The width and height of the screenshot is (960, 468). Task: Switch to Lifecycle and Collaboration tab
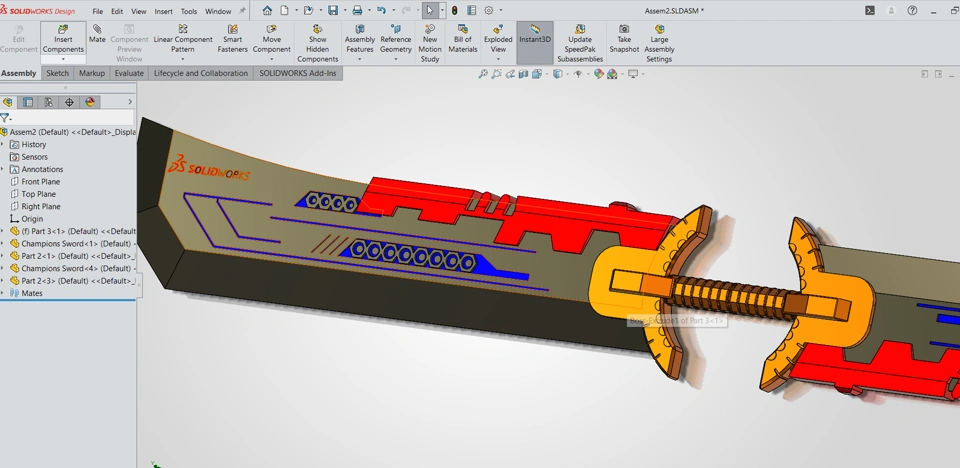click(x=201, y=73)
